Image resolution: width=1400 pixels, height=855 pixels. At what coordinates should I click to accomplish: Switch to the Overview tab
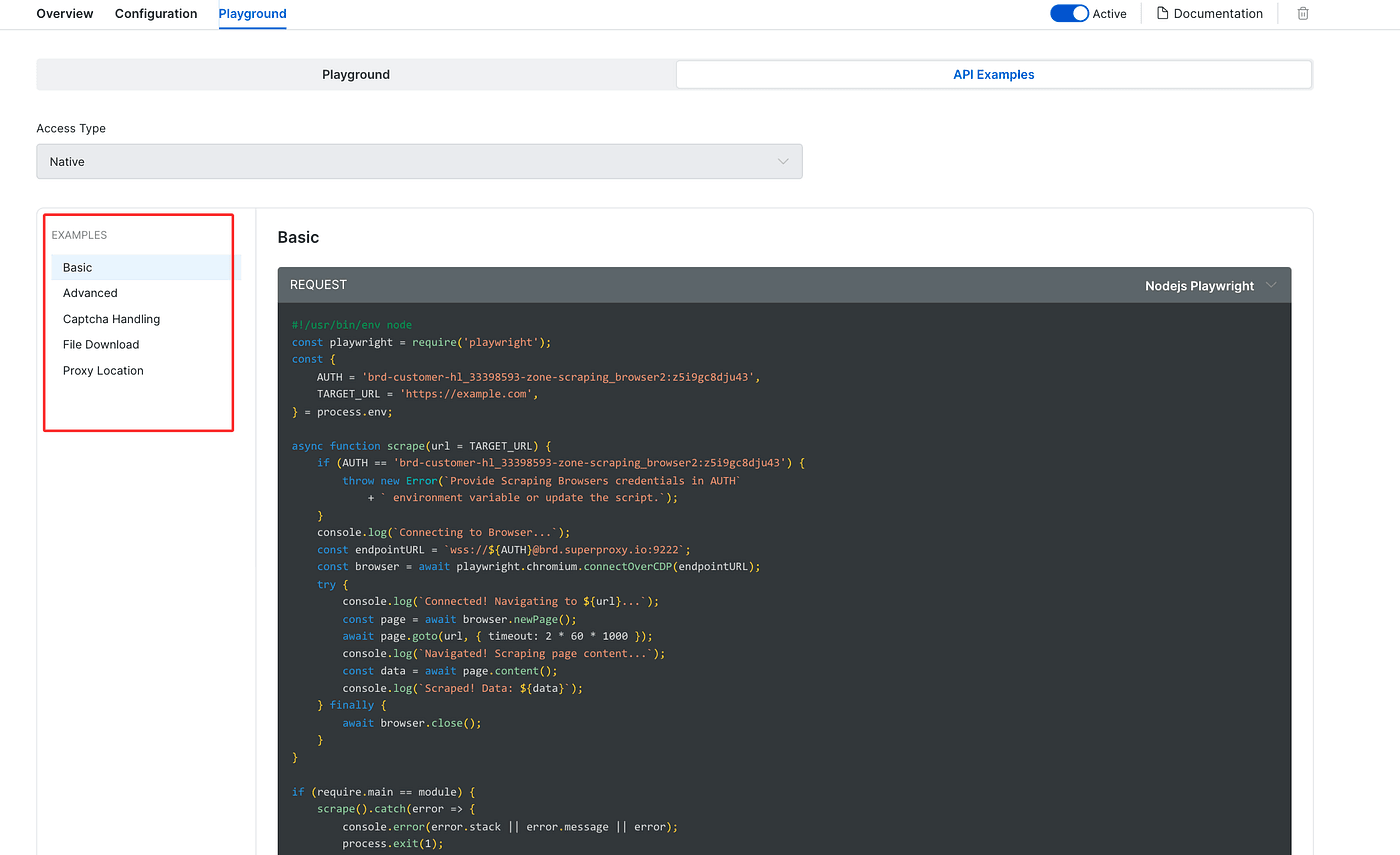tap(65, 14)
